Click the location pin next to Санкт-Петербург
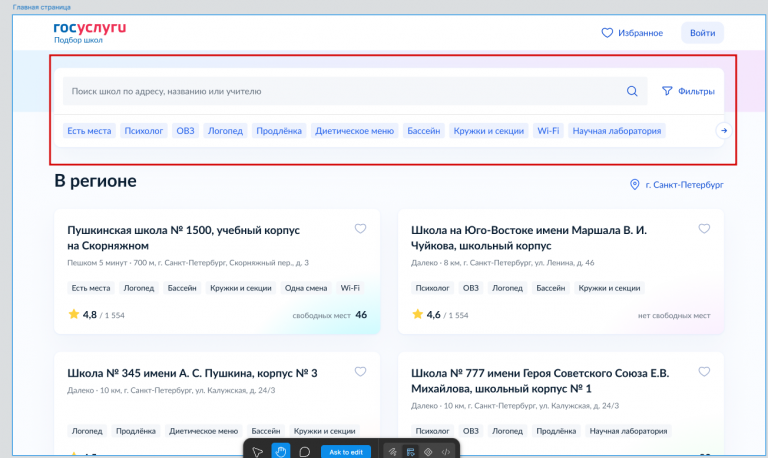768x458 pixels. 634,185
